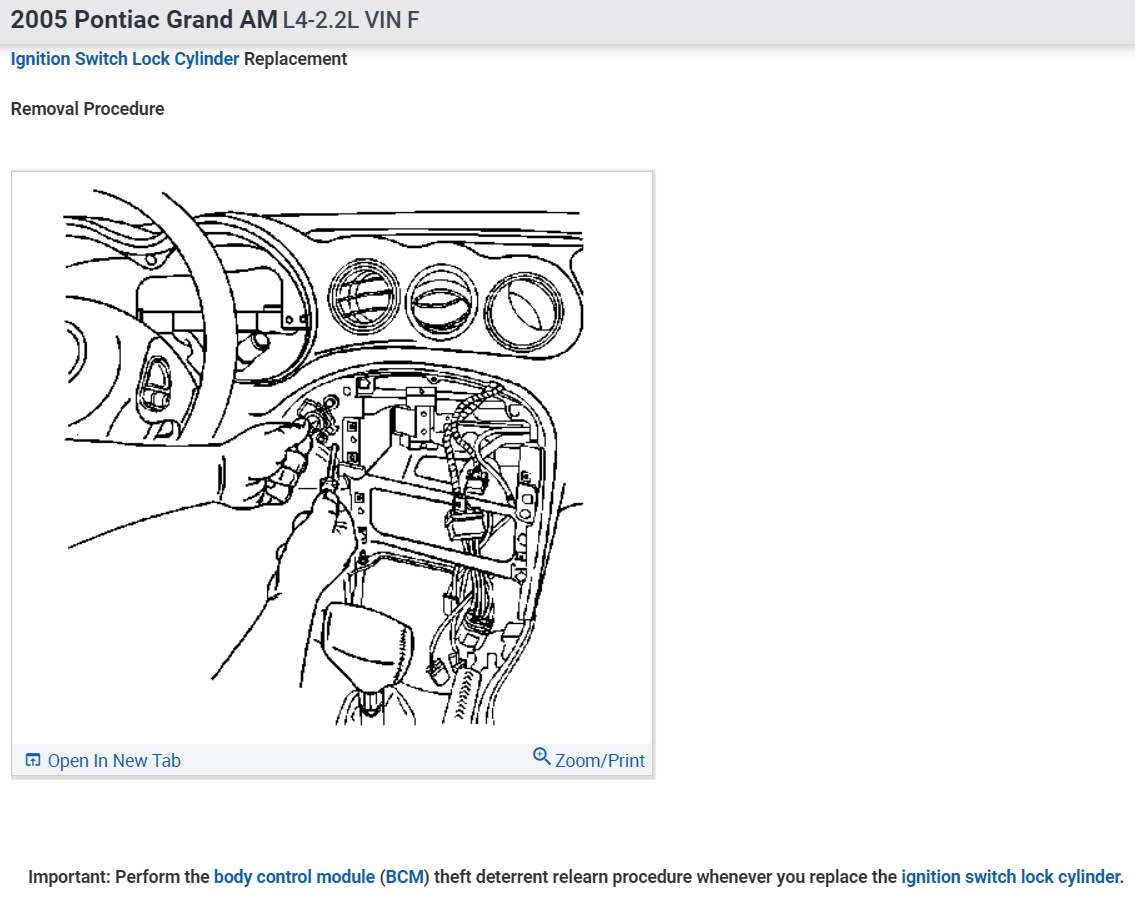Select the Zoom/Print magnifier control

coord(543,759)
